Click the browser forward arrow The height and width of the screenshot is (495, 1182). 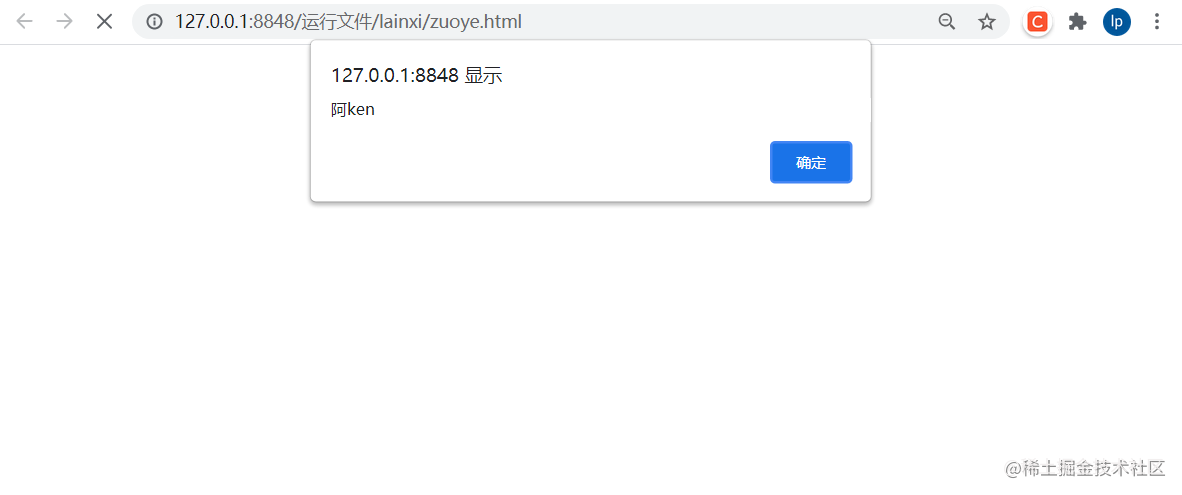(x=65, y=22)
